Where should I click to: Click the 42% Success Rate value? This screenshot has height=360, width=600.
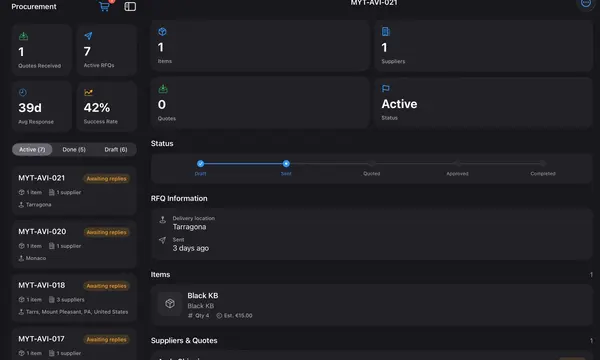[x=97, y=108]
